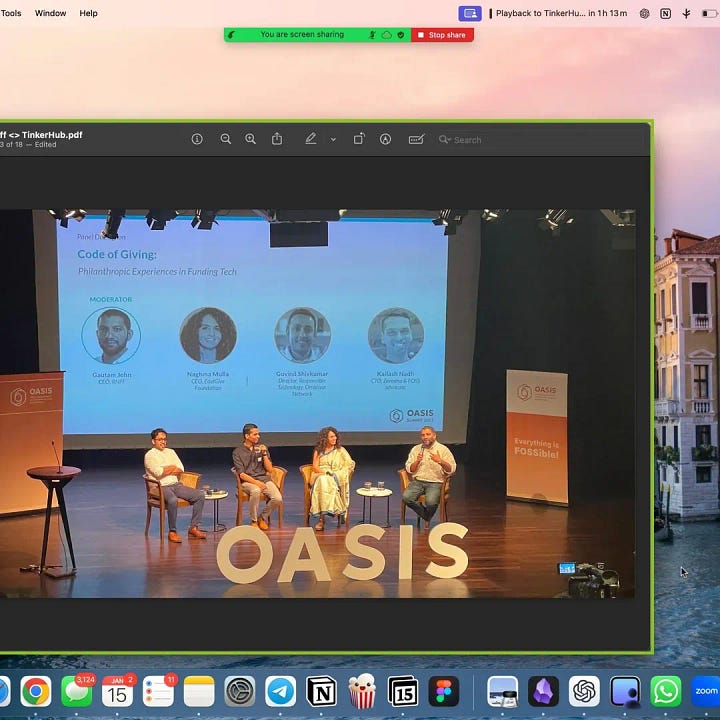Open the blue Zoom app in dock
Screen dimensions: 720x720
point(706,691)
